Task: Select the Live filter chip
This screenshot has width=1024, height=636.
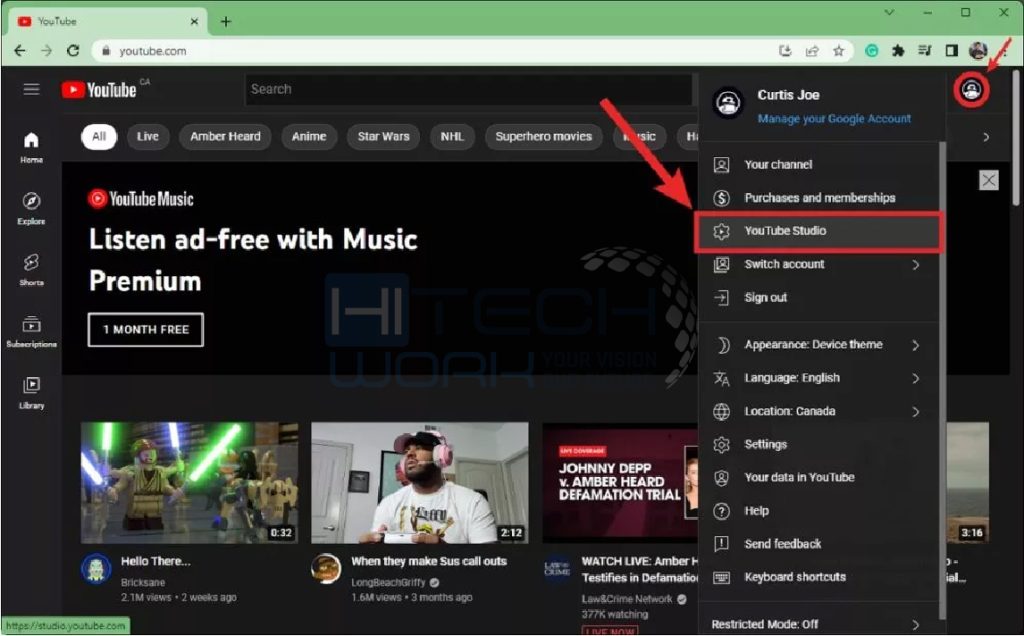Action: tap(148, 136)
